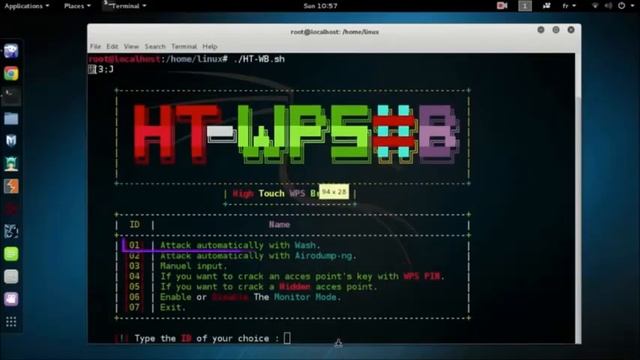
Task: Open the Terminal app menu in top bar
Action: pos(125,6)
